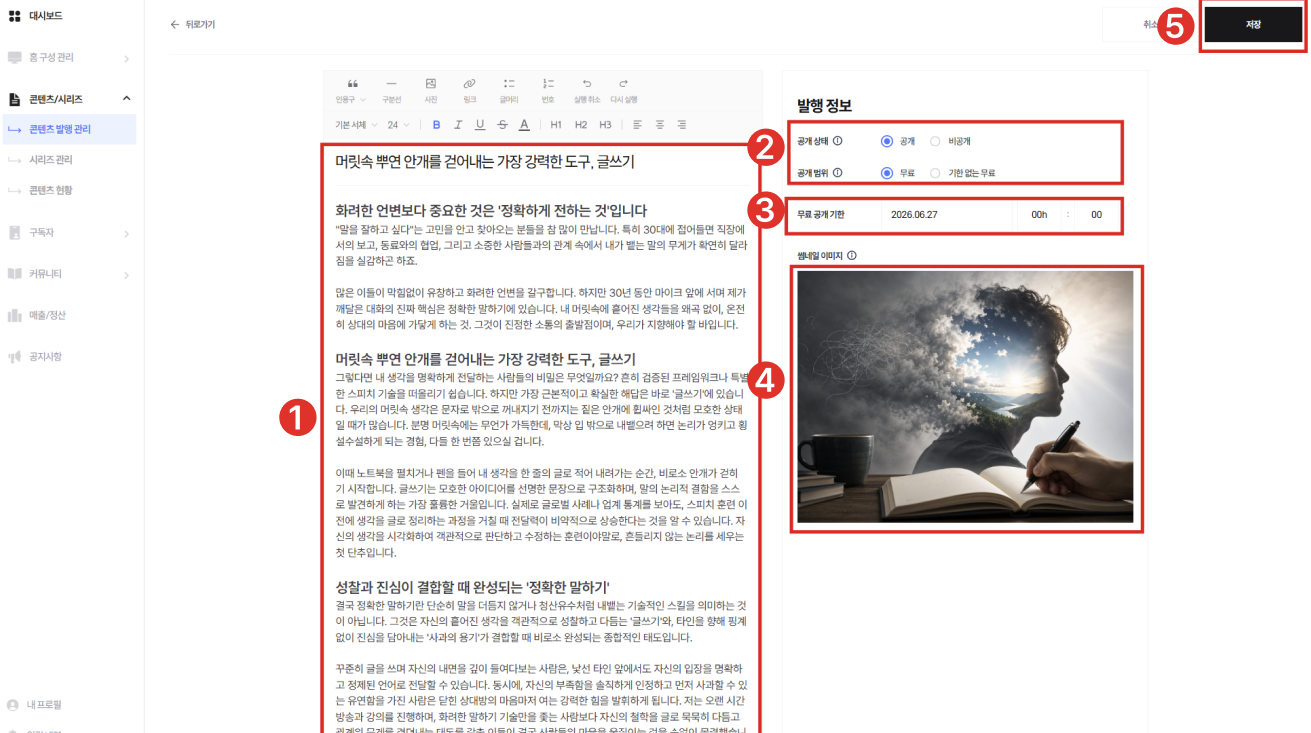Expand the 커뮤니티 menu chevron
This screenshot has width=1311, height=733.
[127, 275]
